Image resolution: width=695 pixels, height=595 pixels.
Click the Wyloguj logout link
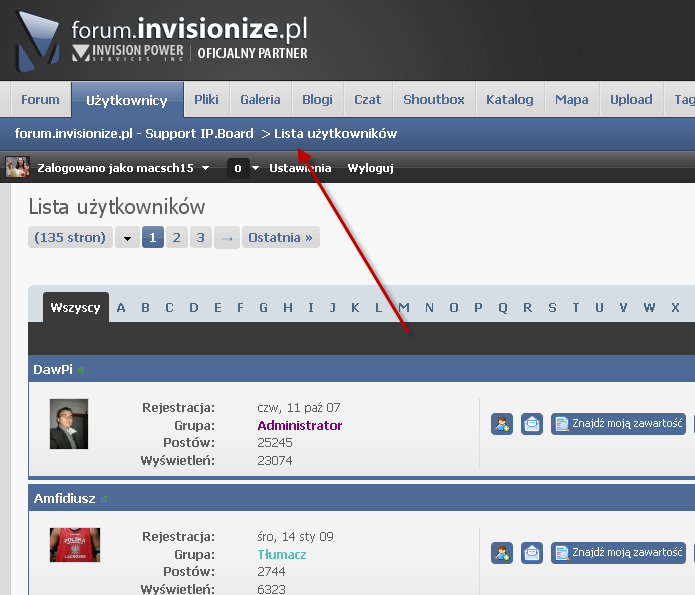point(370,168)
